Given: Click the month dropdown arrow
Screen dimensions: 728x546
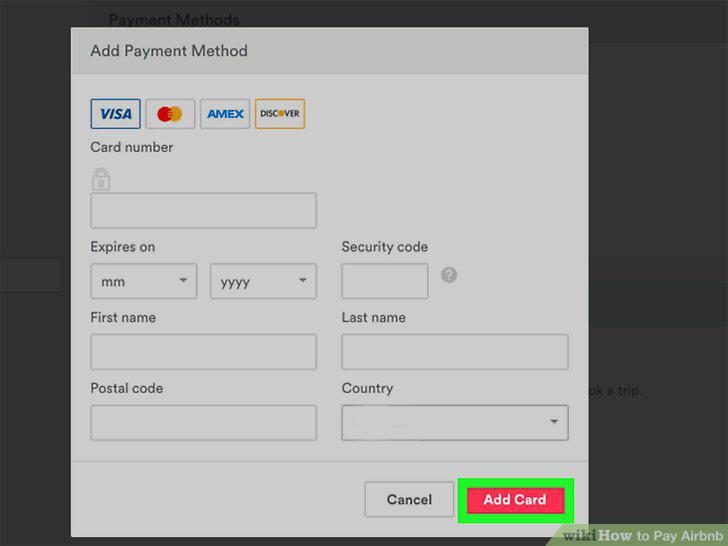Looking at the screenshot, I should [183, 280].
